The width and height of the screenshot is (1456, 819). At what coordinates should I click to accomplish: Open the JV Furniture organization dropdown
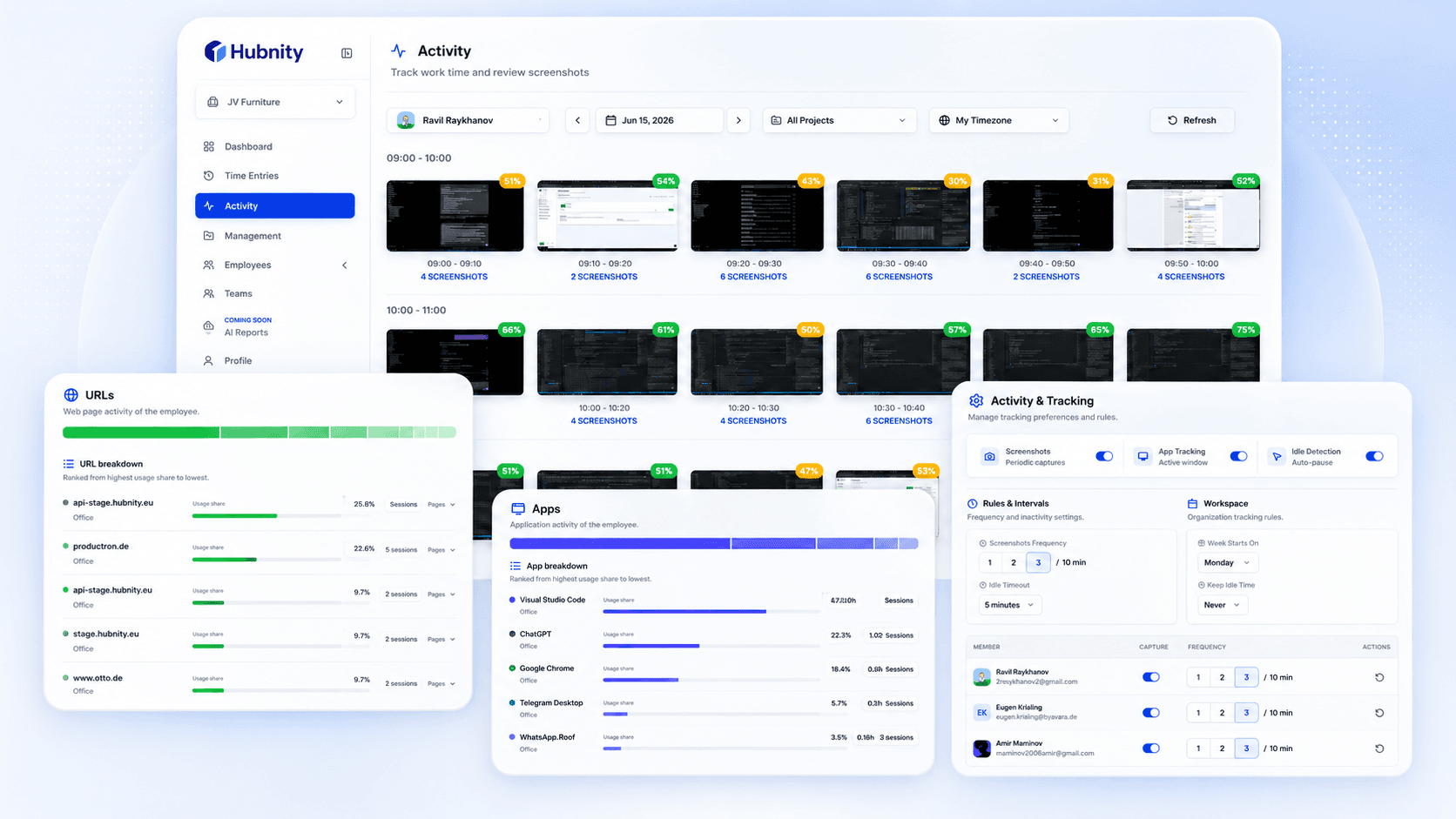tap(275, 102)
